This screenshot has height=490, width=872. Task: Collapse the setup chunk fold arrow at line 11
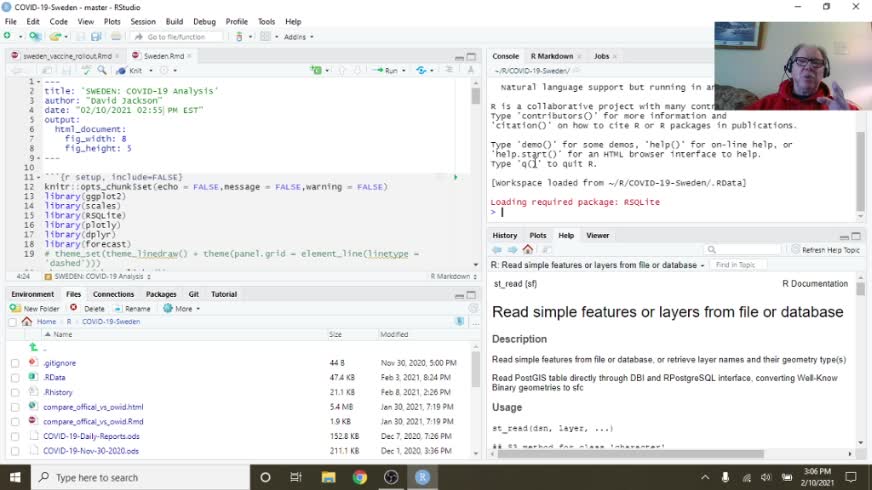(38, 177)
